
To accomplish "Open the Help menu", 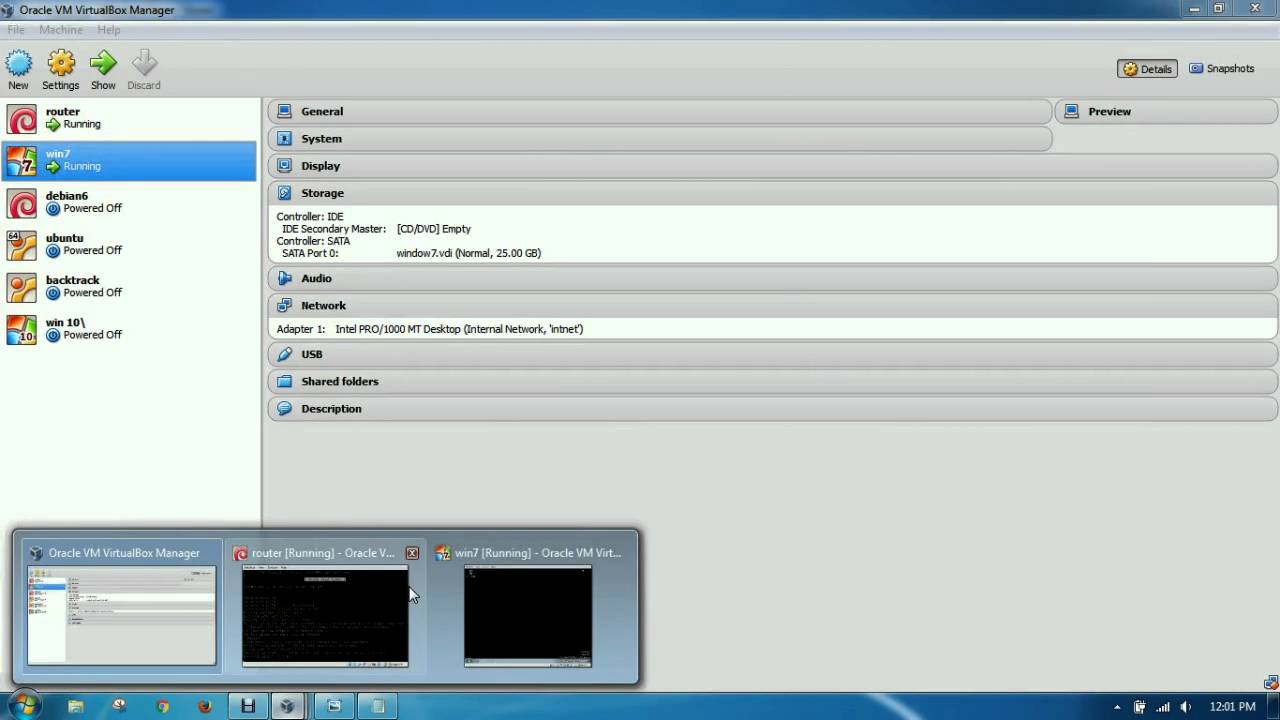I will [x=109, y=30].
